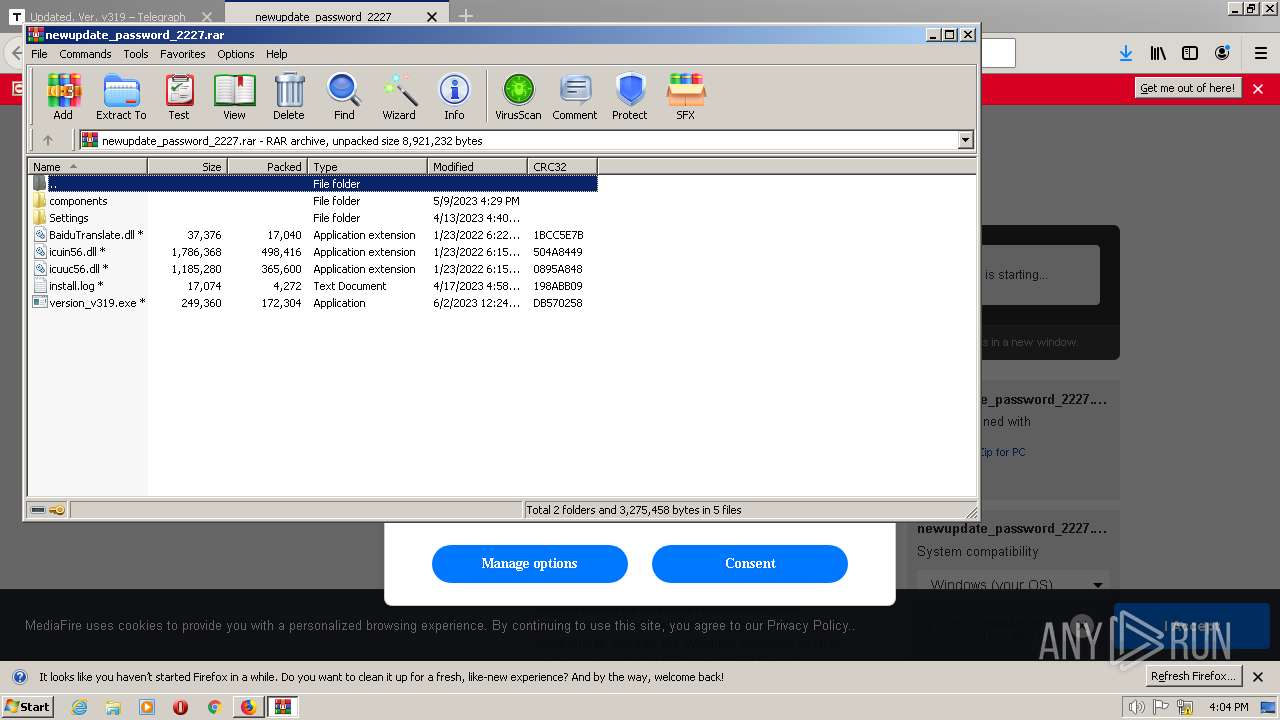Run the Test archive tool
Image resolution: width=1280 pixels, height=720 pixels.
pos(179,96)
